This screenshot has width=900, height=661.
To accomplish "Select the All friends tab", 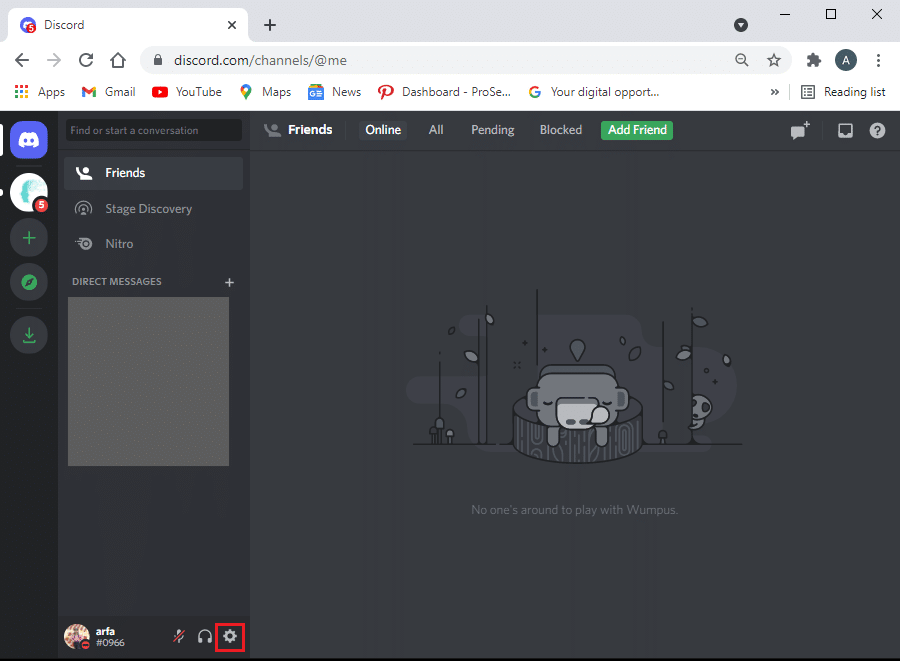I will [x=436, y=130].
